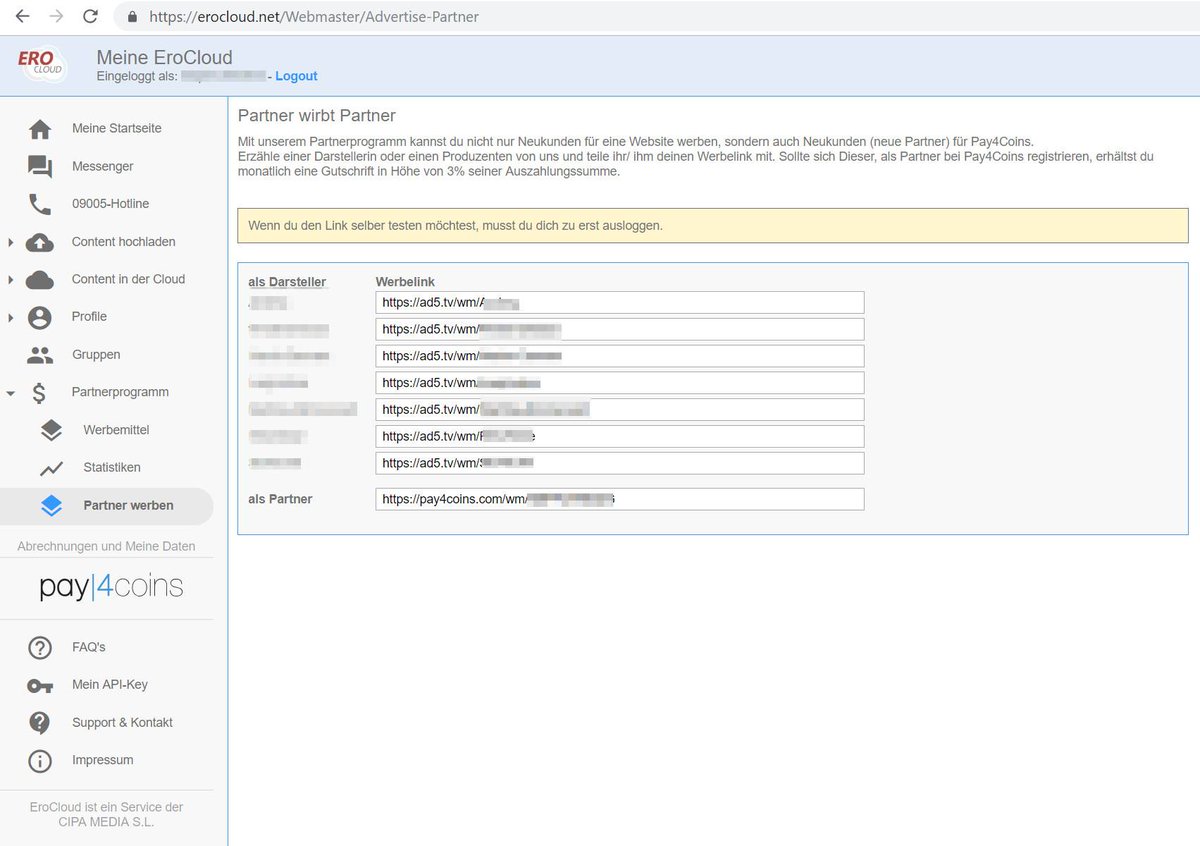Expand the Content in der Cloud arrow

tap(10, 279)
